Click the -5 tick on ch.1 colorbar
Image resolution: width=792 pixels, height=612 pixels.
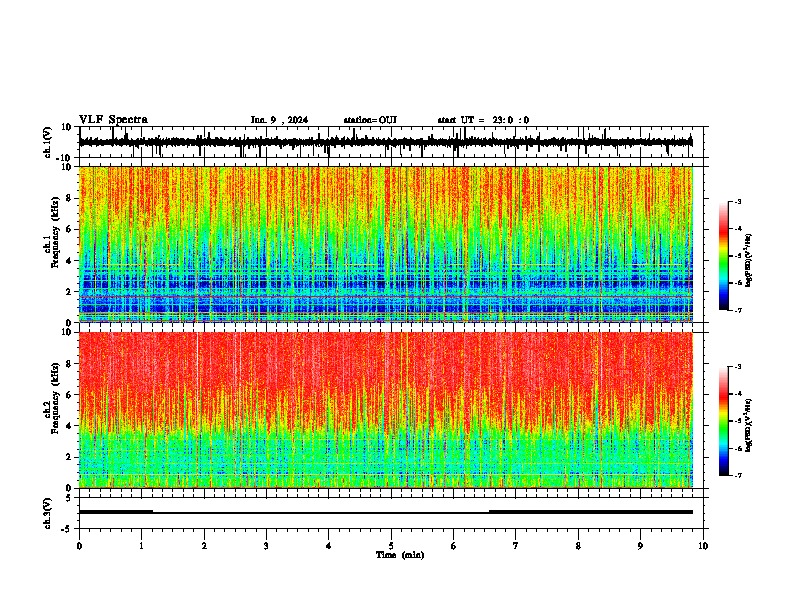(738, 256)
